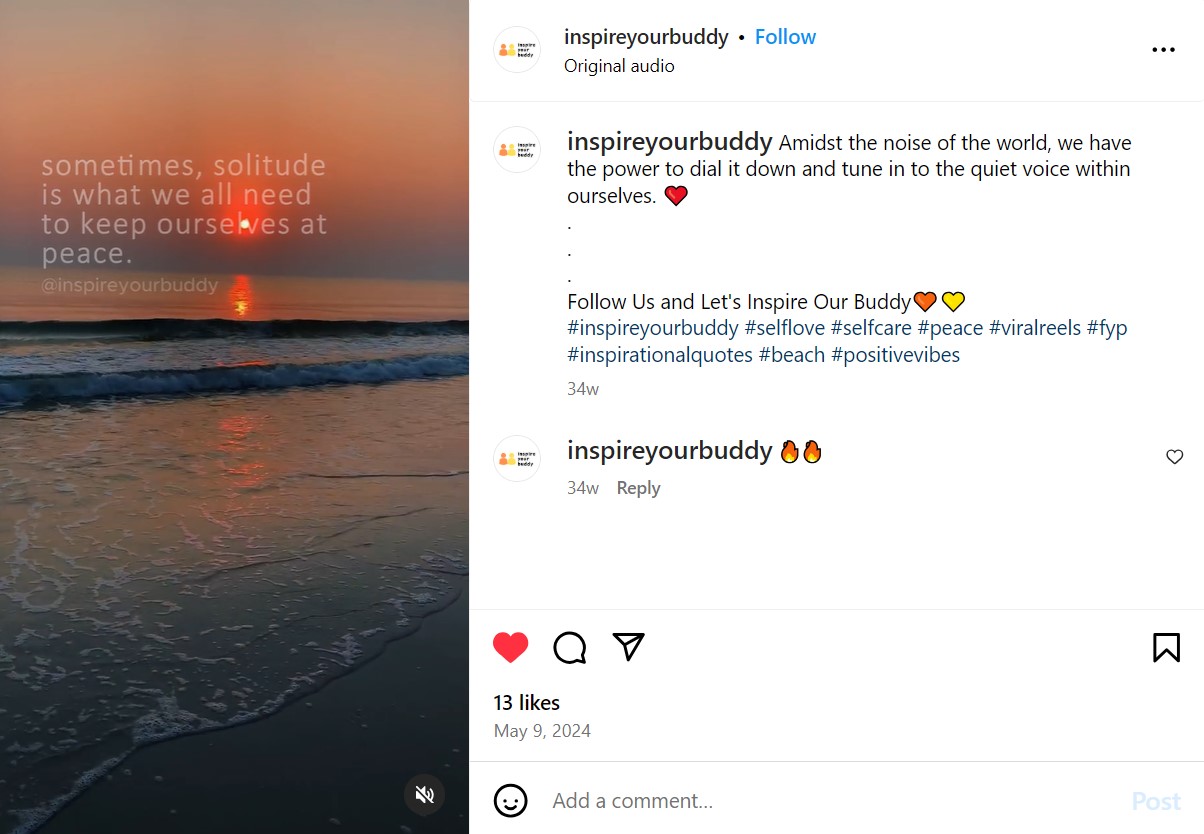Like the fire emoji comment
This screenshot has width=1204, height=834.
click(1174, 457)
